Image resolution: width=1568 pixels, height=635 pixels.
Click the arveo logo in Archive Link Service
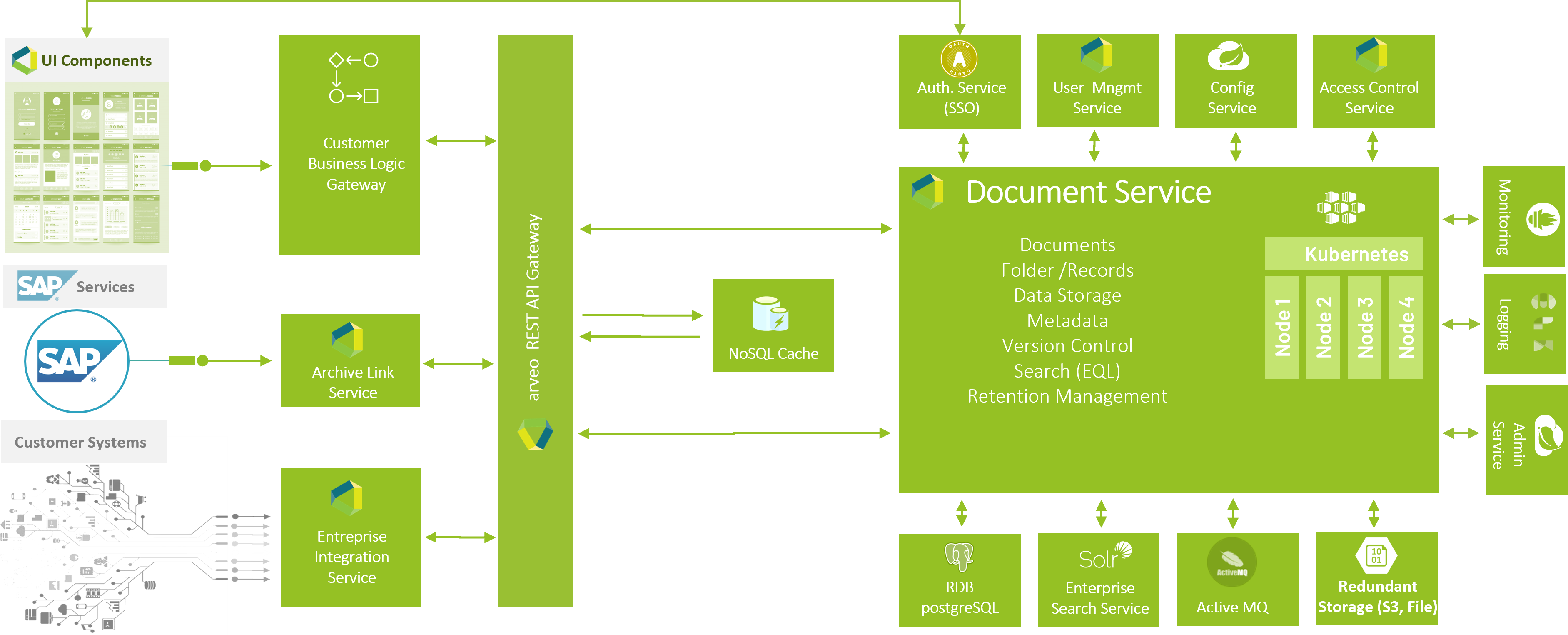tap(347, 339)
